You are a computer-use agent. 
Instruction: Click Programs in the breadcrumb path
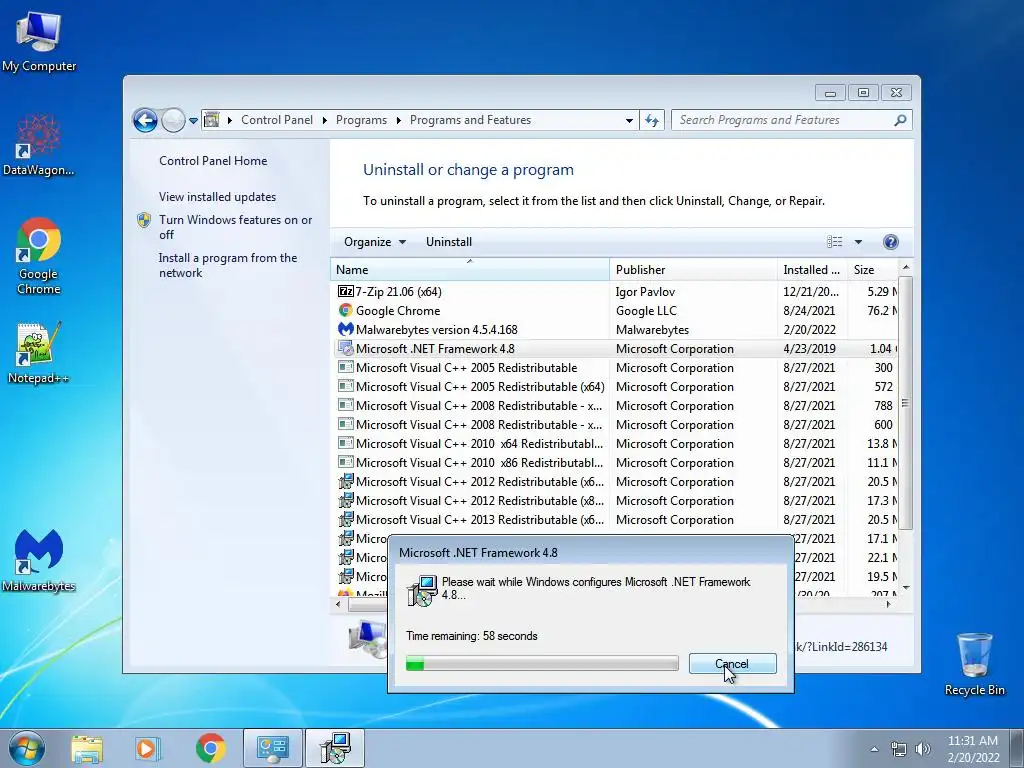click(x=361, y=120)
